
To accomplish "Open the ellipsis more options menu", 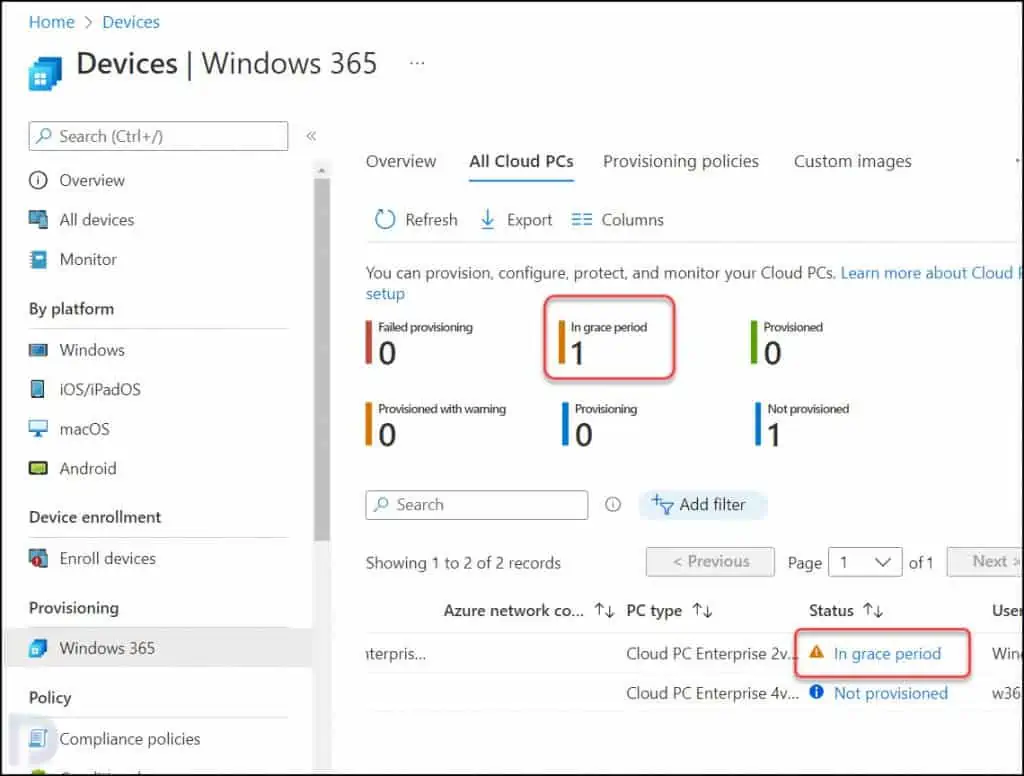I will 417,63.
